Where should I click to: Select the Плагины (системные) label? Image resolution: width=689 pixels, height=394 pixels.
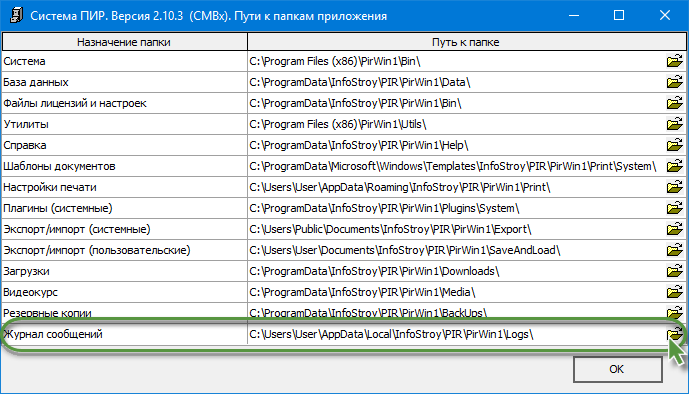[x=58, y=208]
